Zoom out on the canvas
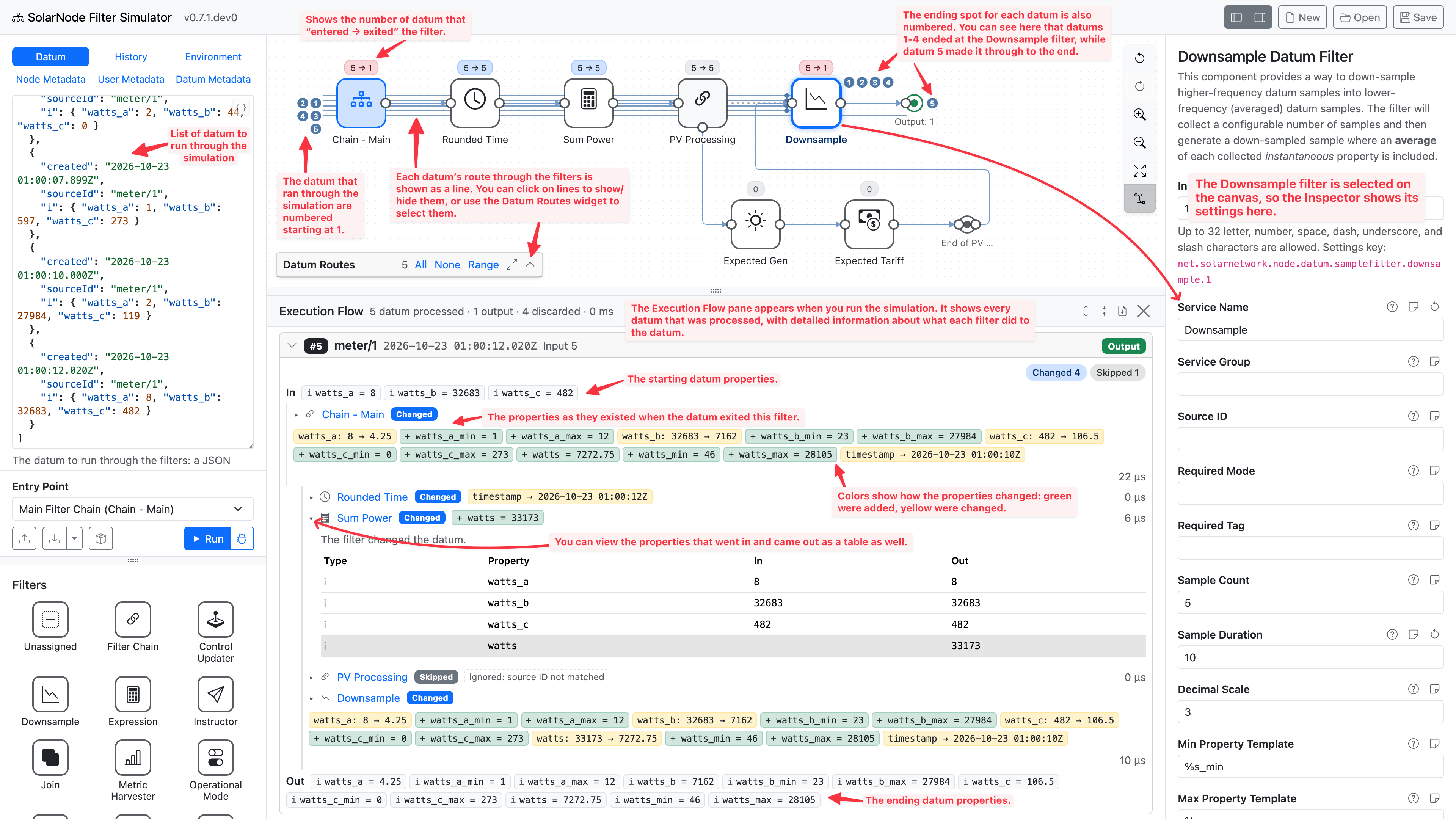The image size is (1456, 819). point(1139,143)
